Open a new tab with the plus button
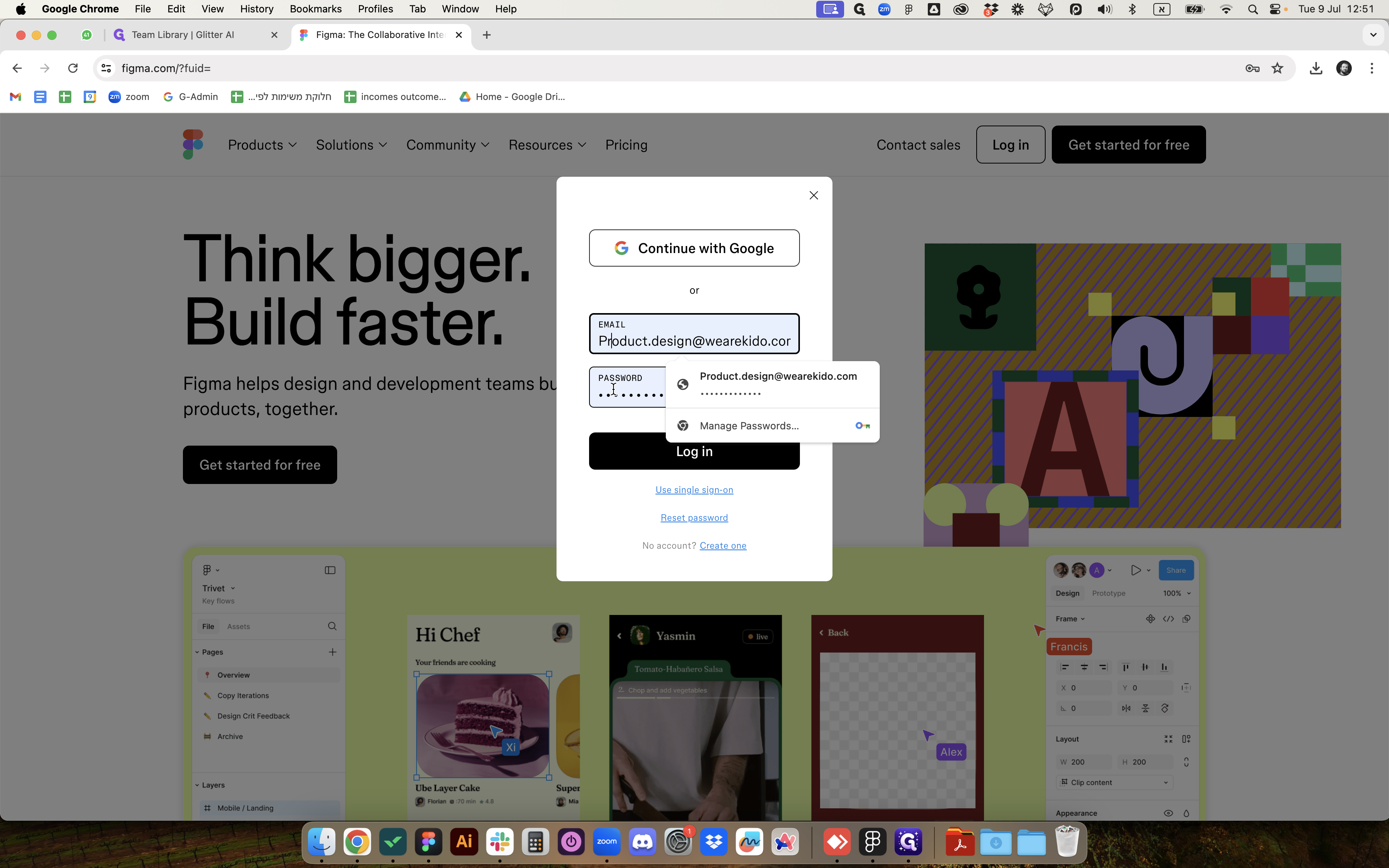This screenshot has height=868, width=1389. (x=487, y=35)
